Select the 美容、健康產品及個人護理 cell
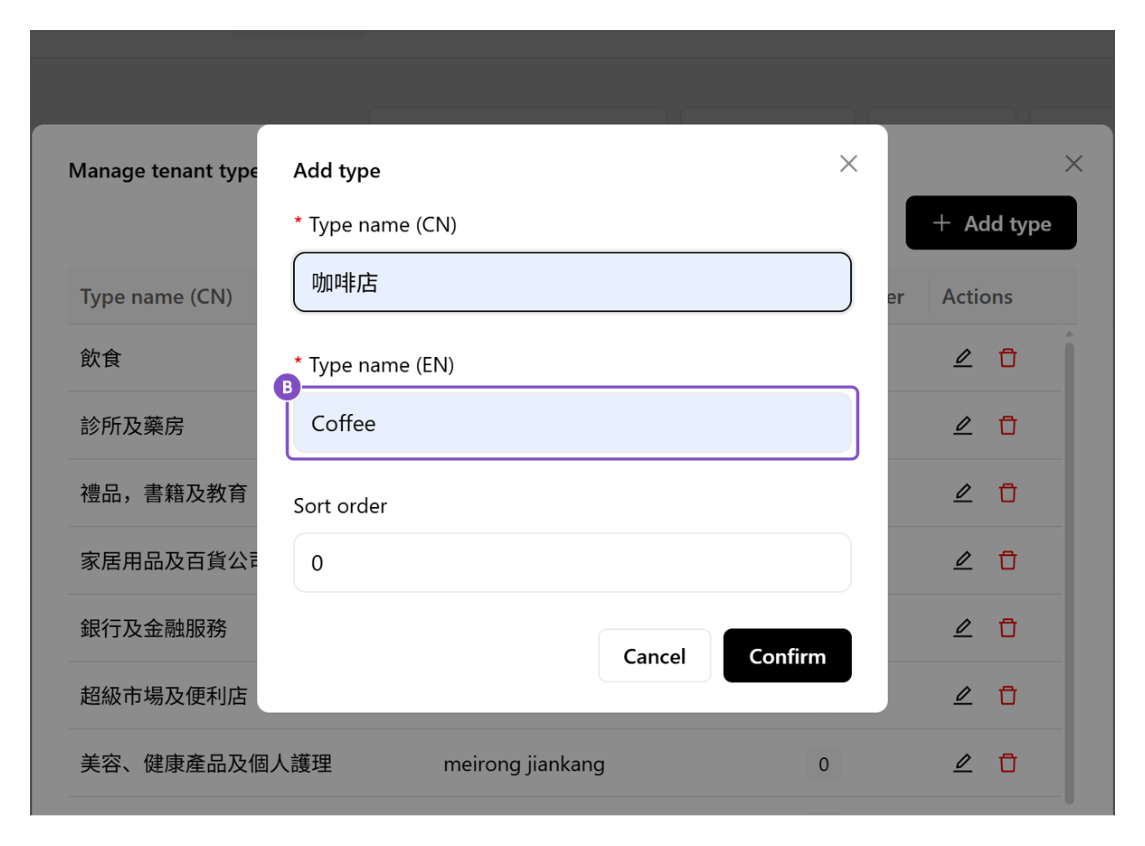This screenshot has width=1145, height=846. click(206, 764)
